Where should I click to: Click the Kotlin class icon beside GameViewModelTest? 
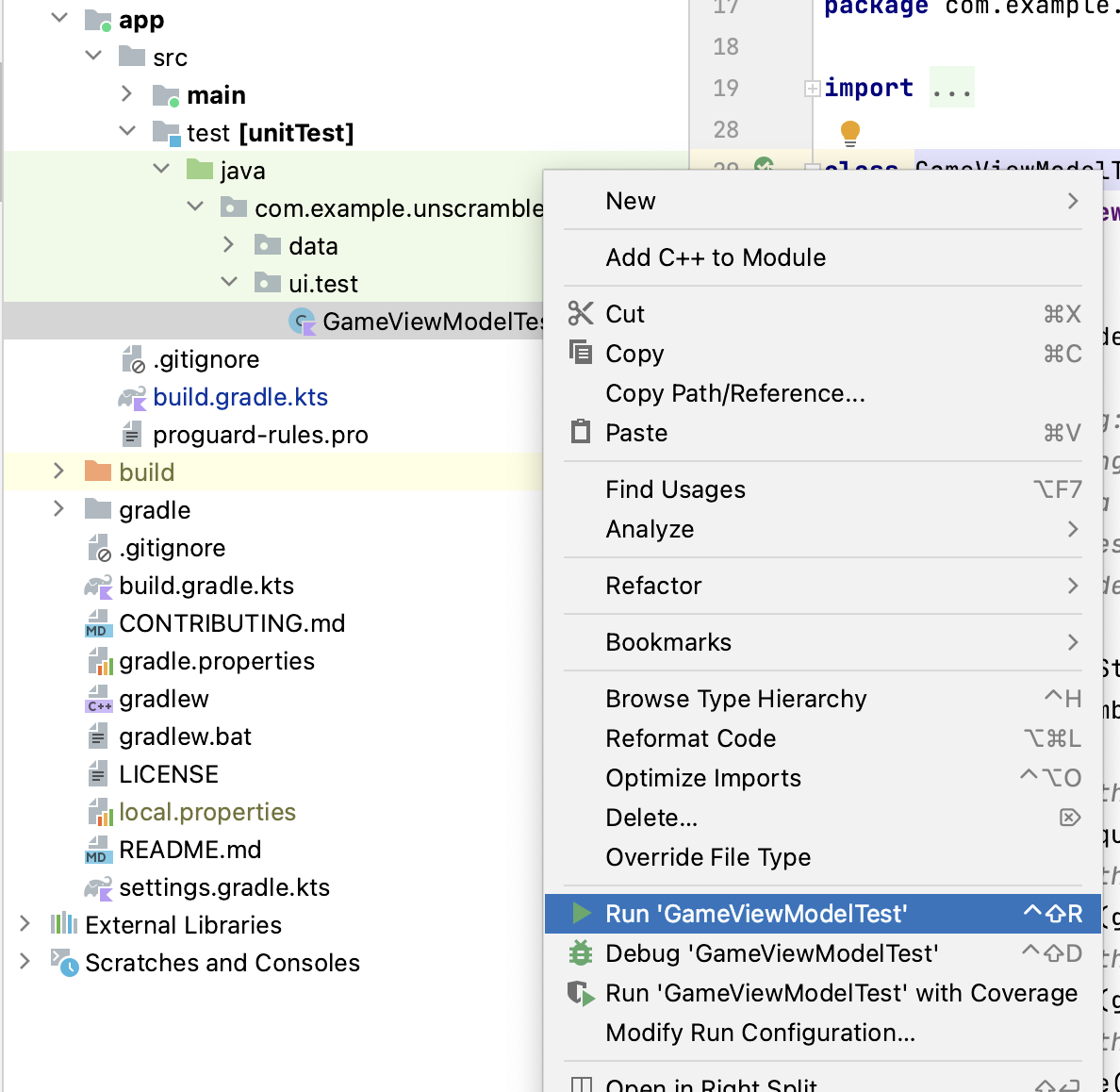(302, 322)
